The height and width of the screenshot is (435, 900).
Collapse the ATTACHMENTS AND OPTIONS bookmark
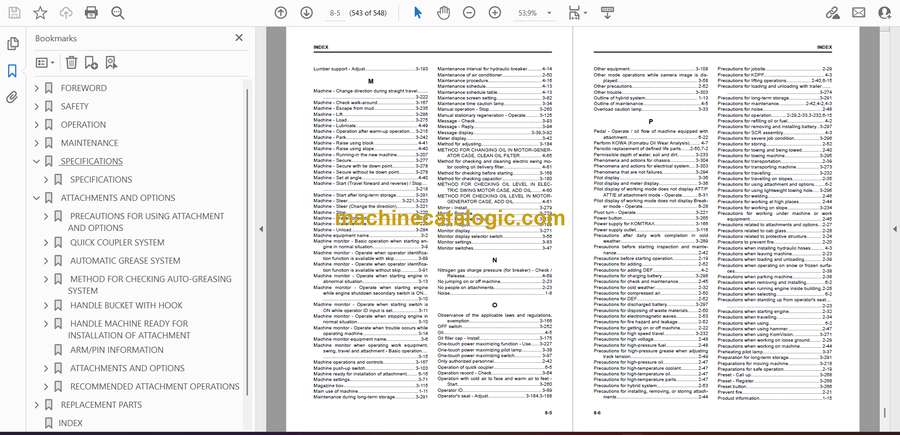click(37, 198)
